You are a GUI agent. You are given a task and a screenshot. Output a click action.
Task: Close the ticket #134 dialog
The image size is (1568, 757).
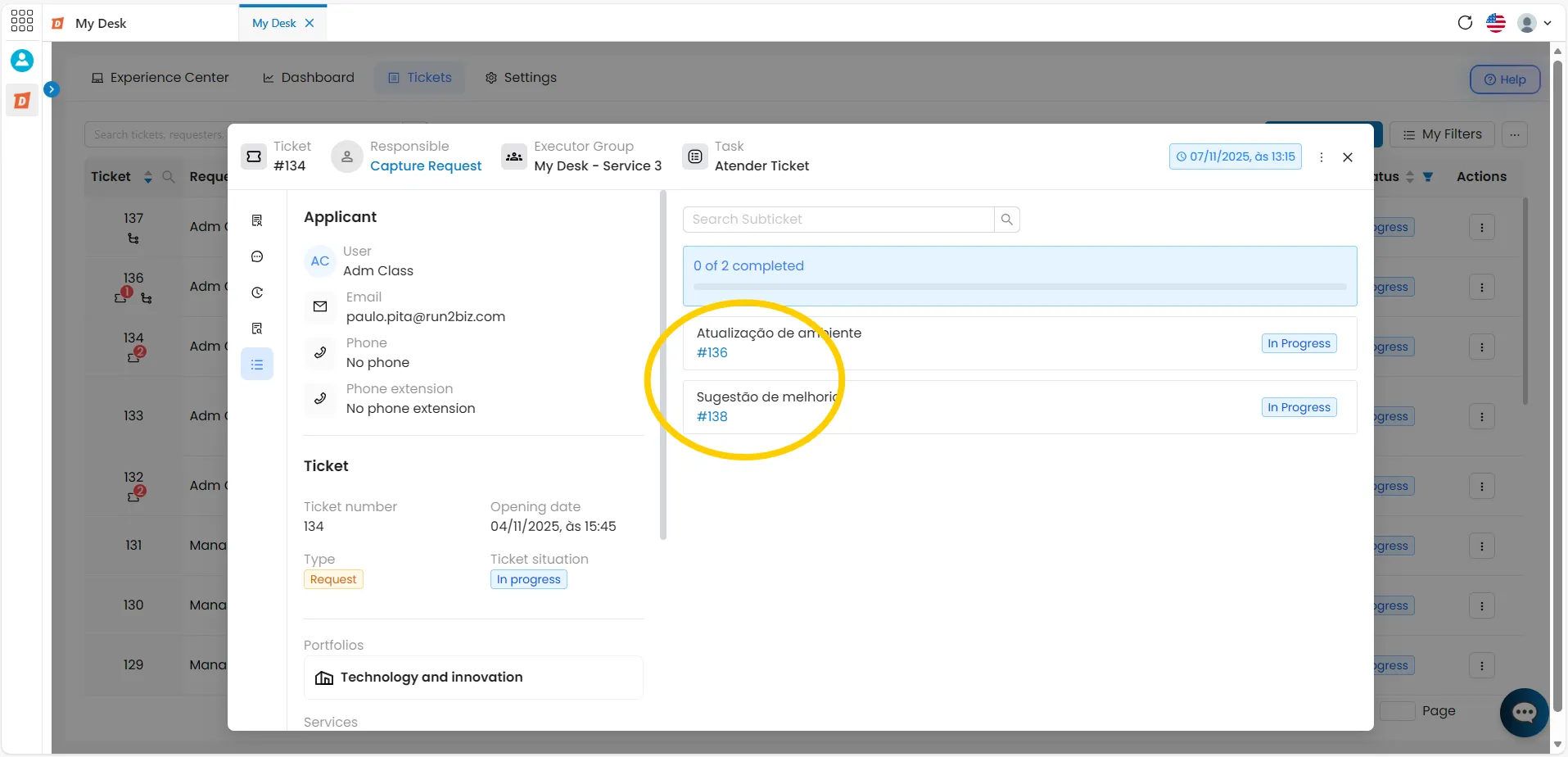(1348, 157)
